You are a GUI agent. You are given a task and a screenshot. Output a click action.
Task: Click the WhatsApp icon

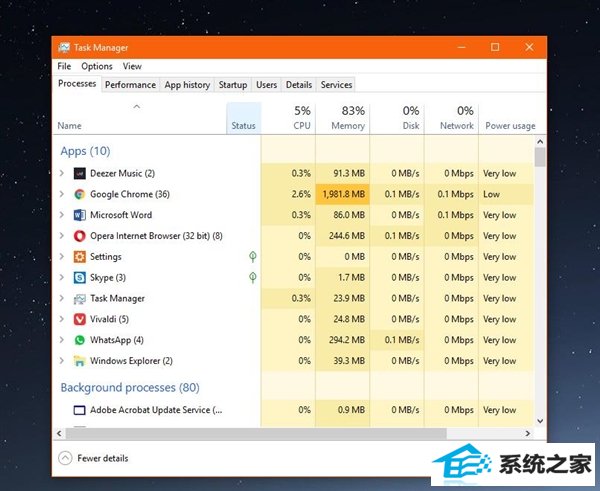pos(79,340)
